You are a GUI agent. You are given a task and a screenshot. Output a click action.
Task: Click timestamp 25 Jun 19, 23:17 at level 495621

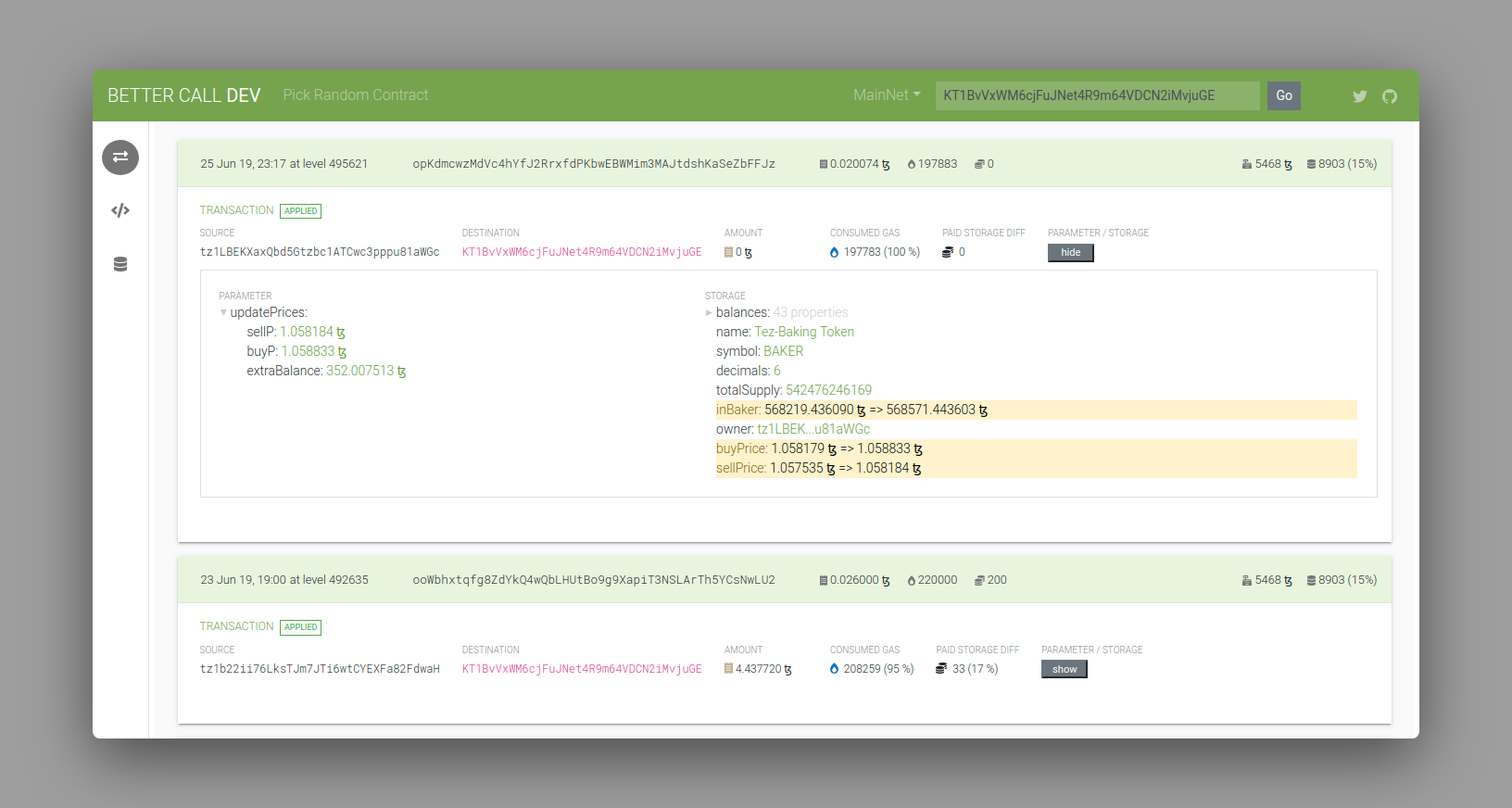point(283,164)
